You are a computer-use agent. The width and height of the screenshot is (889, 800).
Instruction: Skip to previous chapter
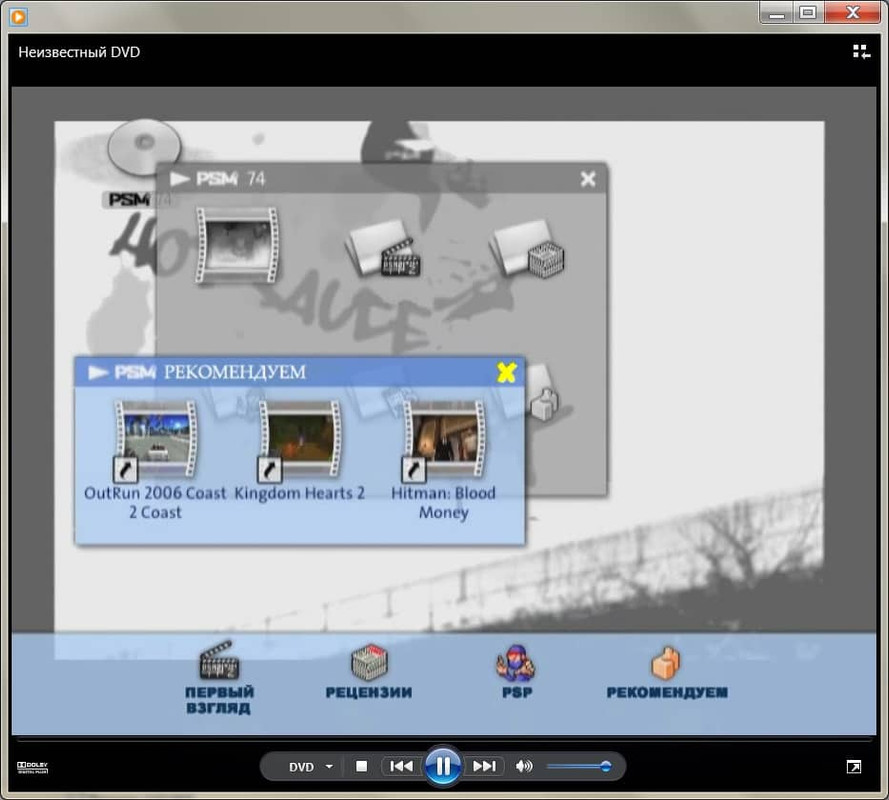[x=401, y=767]
